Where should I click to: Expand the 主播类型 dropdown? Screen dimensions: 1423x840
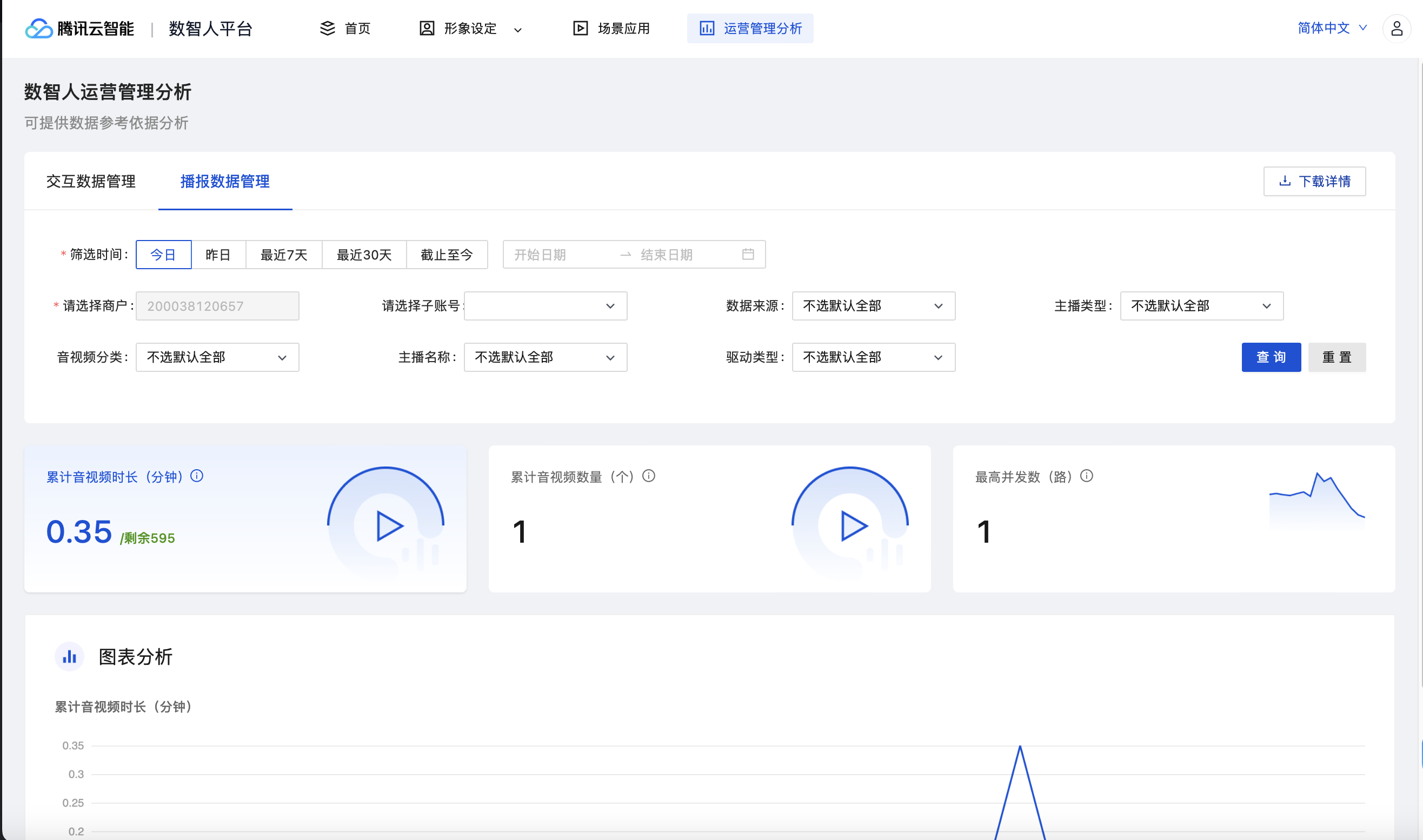tap(1201, 306)
